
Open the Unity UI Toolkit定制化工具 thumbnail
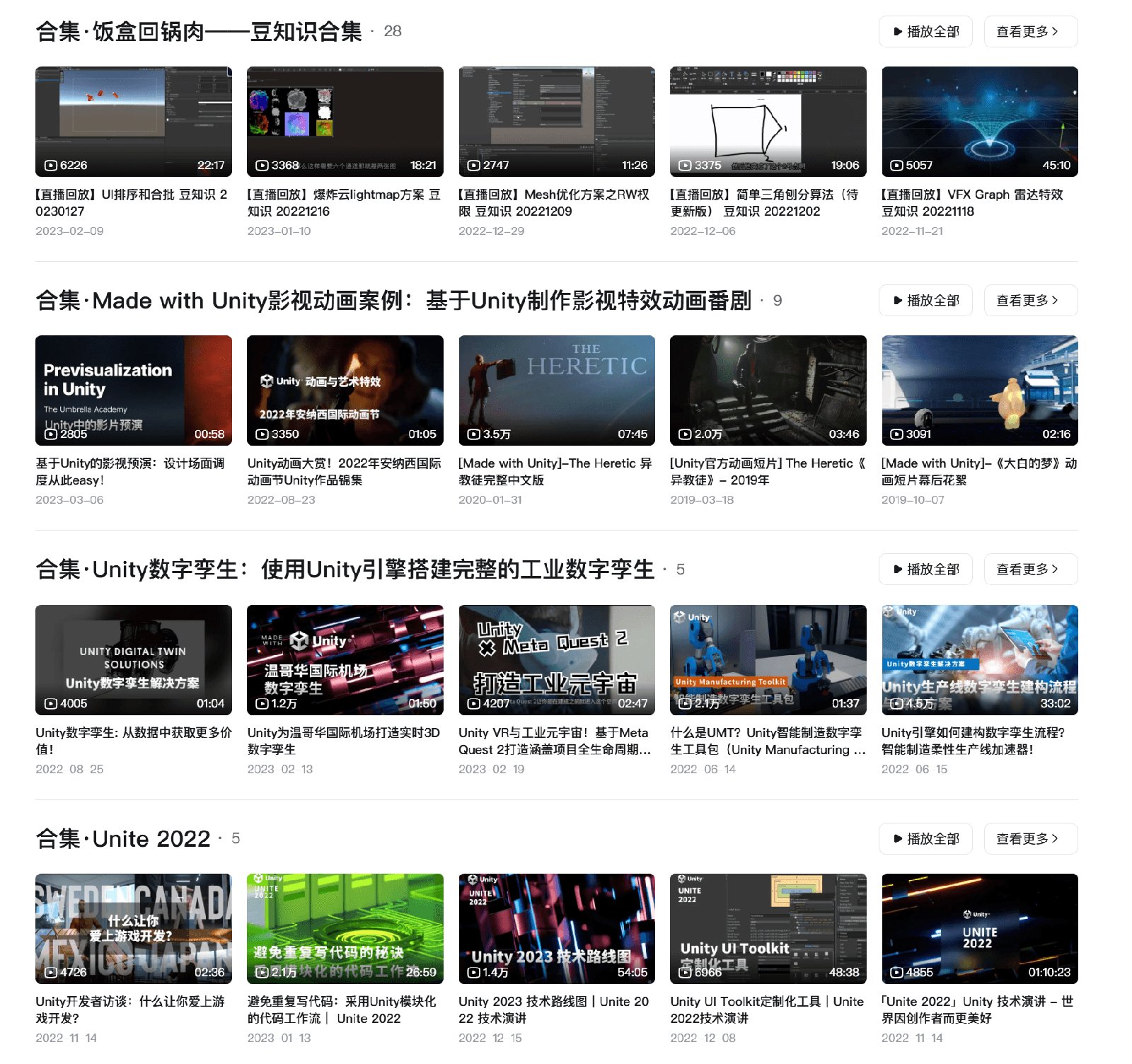768,929
